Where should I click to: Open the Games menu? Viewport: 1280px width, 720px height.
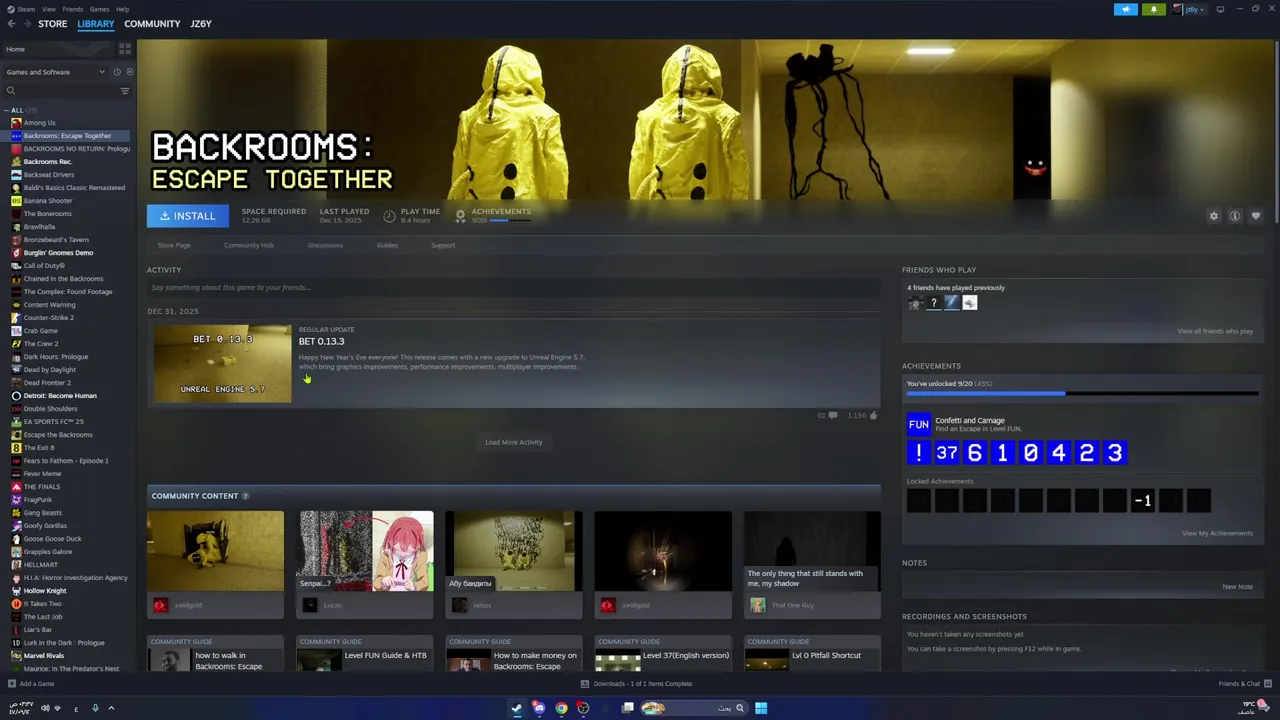pos(99,9)
